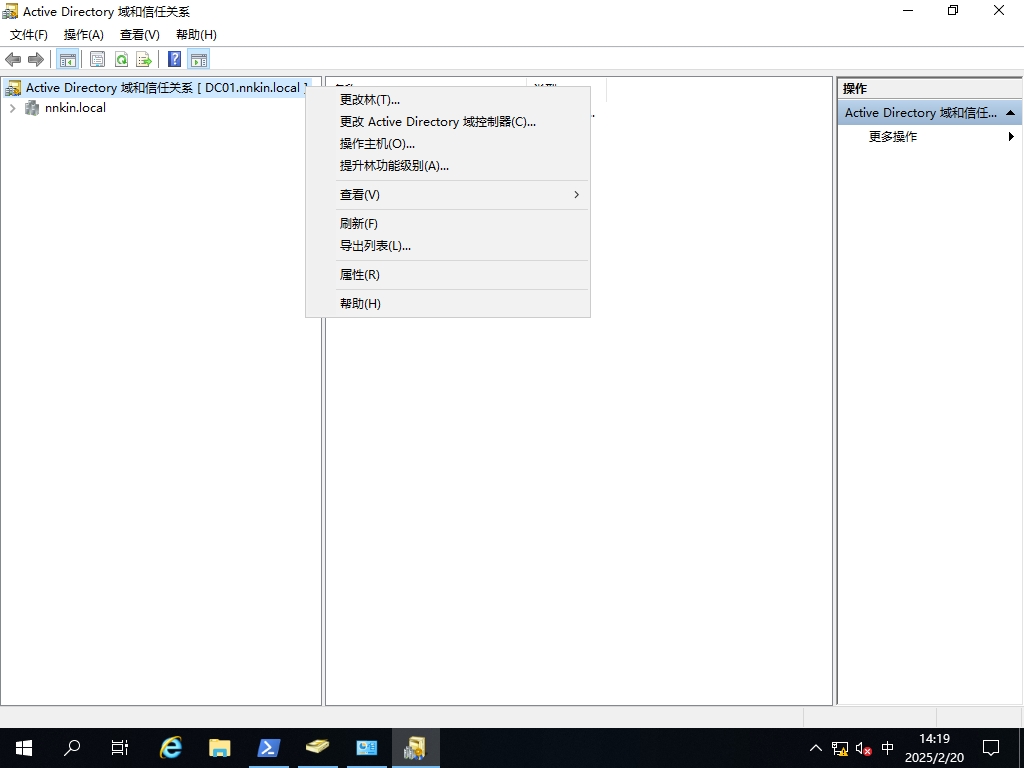
Task: Click the blue Help question-mark icon
Action: coord(174,59)
